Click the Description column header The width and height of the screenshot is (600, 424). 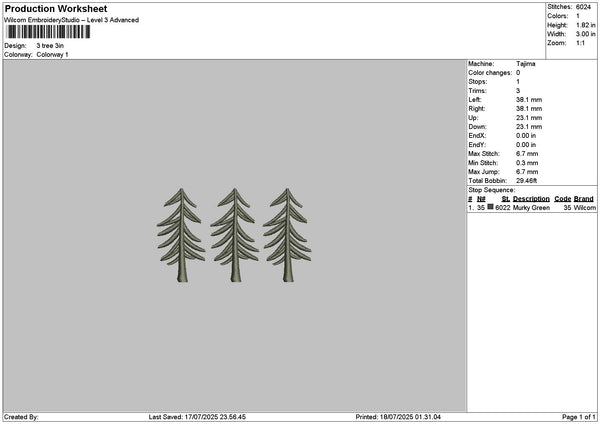pyautogui.click(x=531, y=199)
